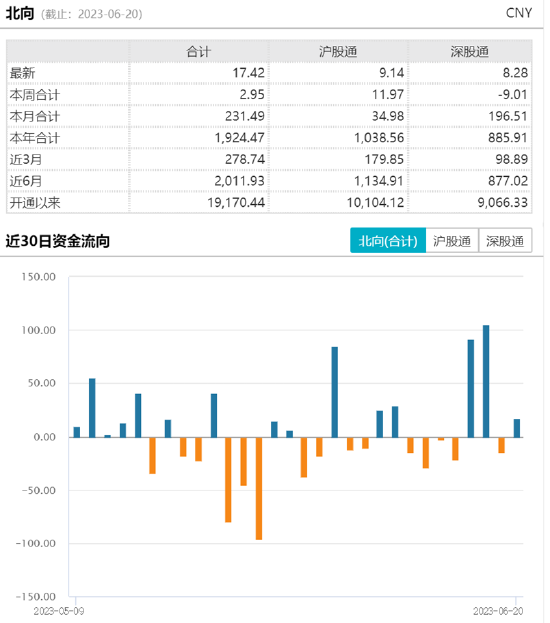Click the cumulative total 19,170.44
The height and width of the screenshot is (623, 550).
pyautogui.click(x=236, y=203)
